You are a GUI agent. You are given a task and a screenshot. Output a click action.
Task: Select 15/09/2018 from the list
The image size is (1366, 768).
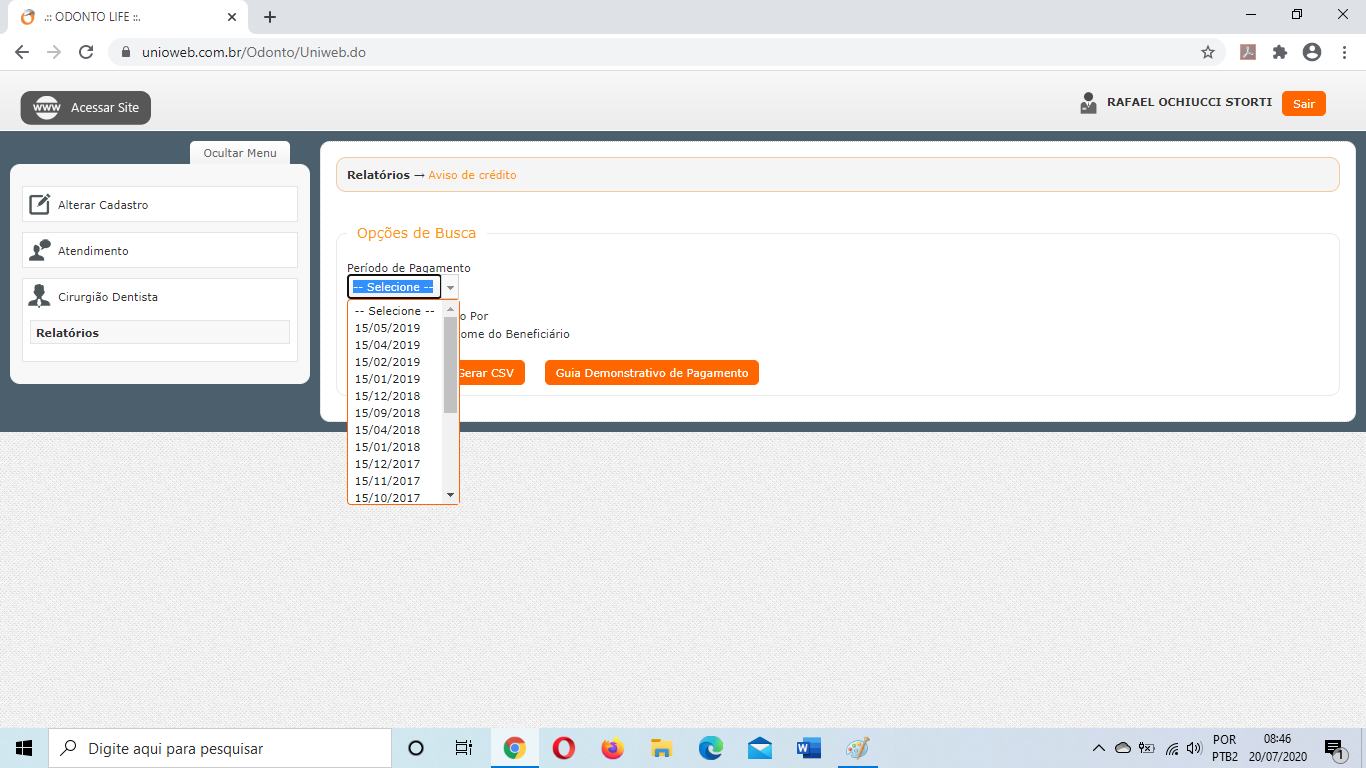(x=395, y=413)
